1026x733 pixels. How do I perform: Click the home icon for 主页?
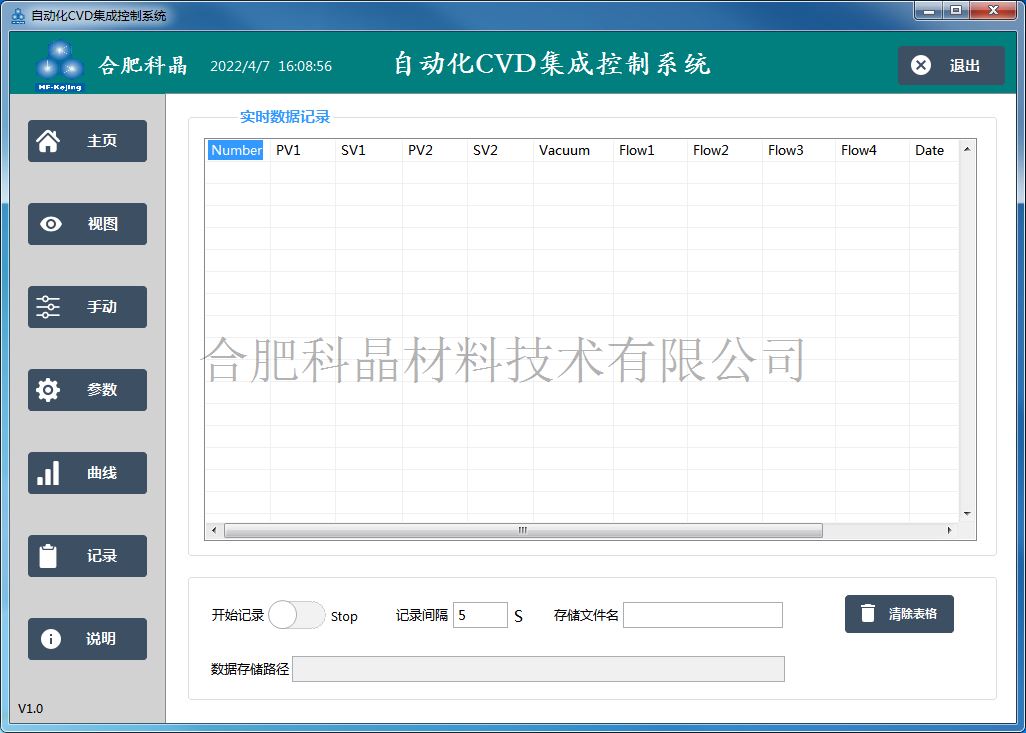pyautogui.click(x=48, y=141)
